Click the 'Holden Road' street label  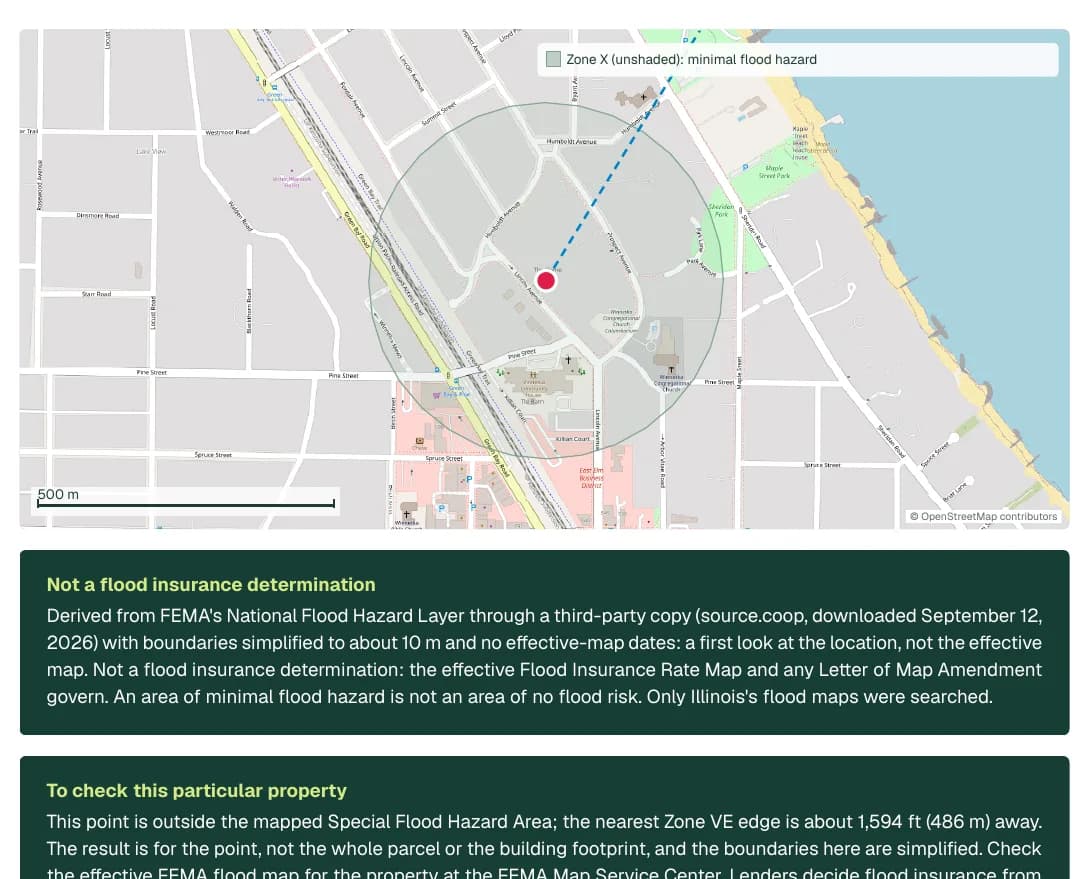click(241, 216)
